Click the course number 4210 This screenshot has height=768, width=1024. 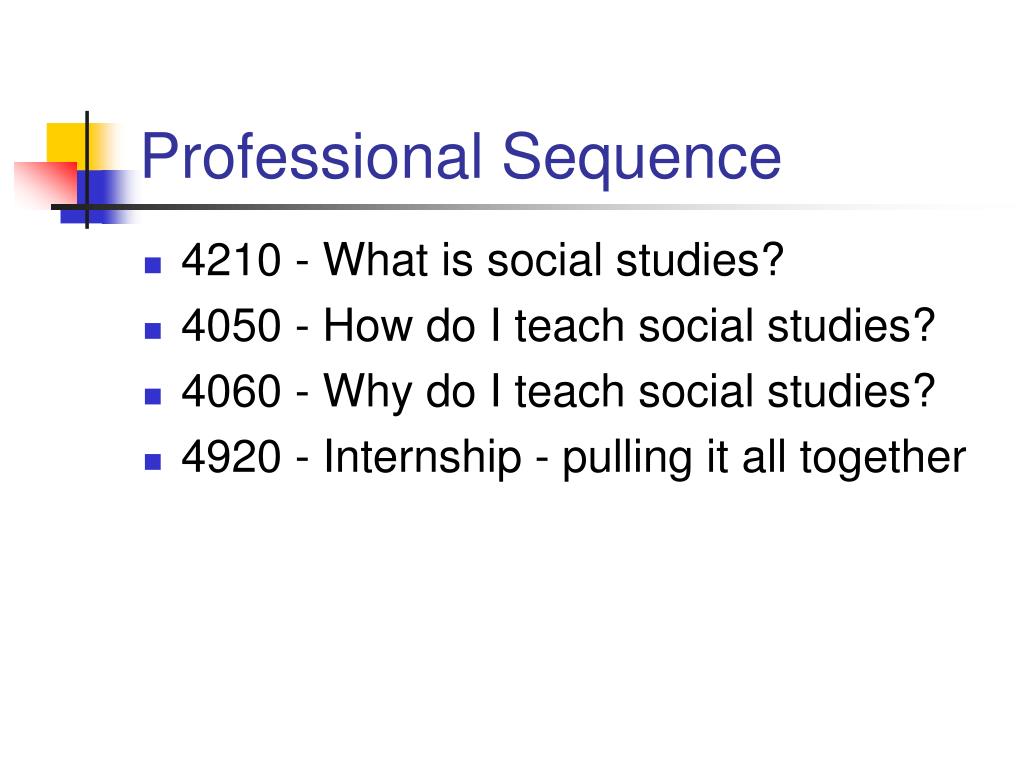(231, 260)
